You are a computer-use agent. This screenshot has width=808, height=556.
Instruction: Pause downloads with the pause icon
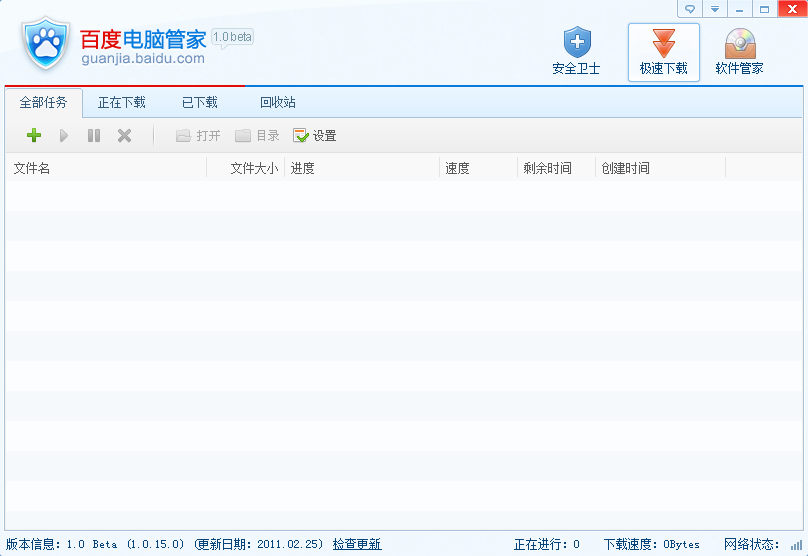[94, 136]
